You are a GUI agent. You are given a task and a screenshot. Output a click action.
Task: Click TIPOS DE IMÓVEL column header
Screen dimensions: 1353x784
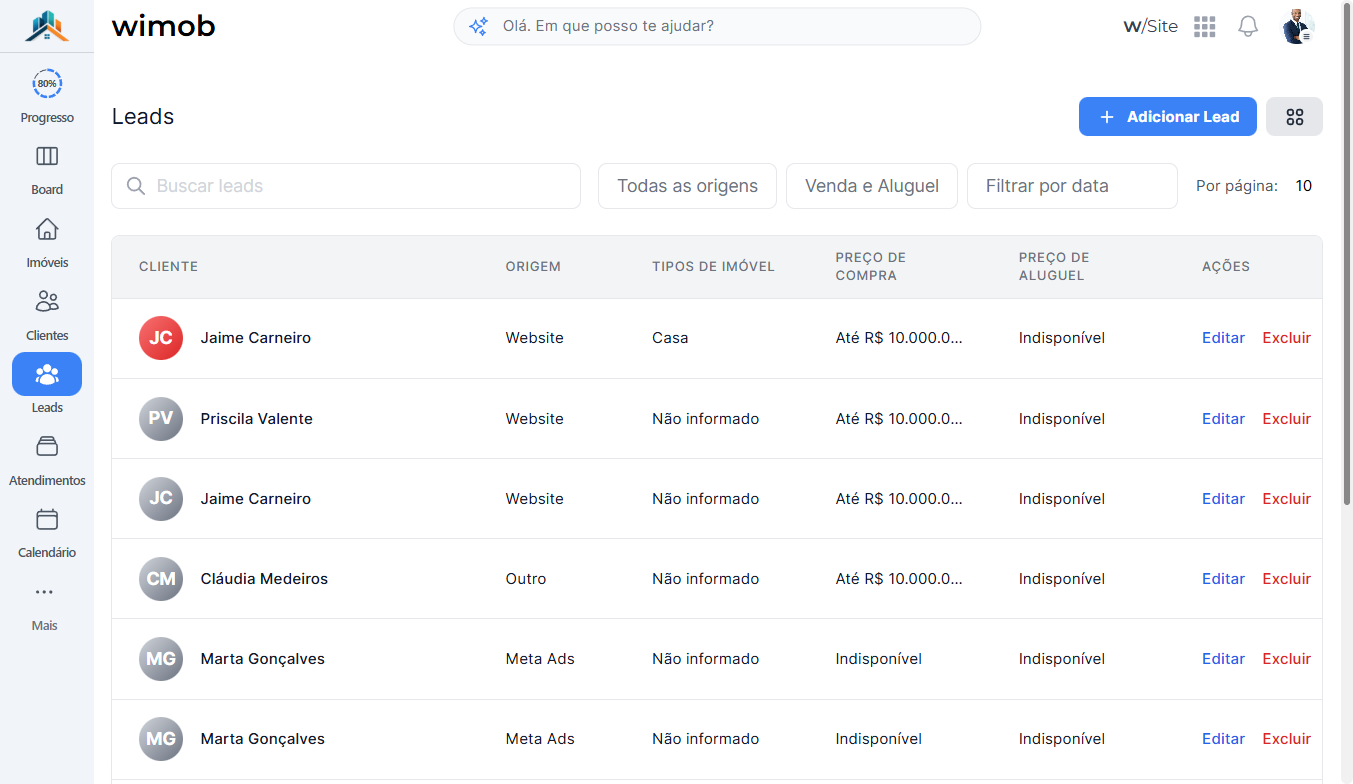pyautogui.click(x=713, y=266)
